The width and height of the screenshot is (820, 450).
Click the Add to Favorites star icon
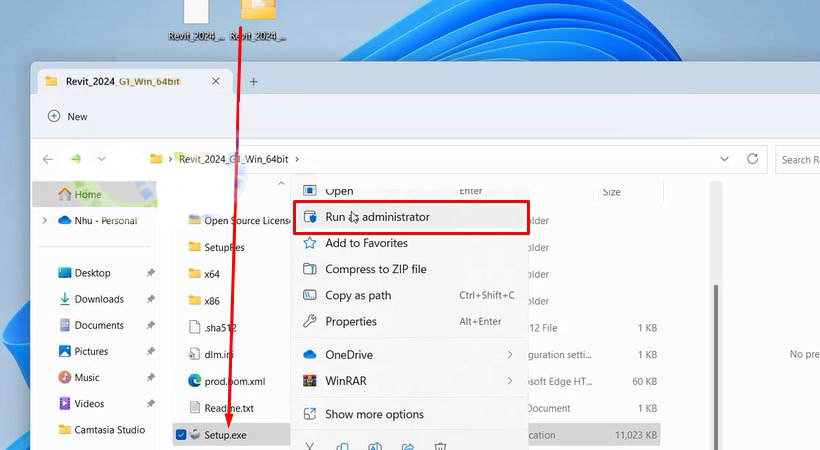[x=310, y=243]
